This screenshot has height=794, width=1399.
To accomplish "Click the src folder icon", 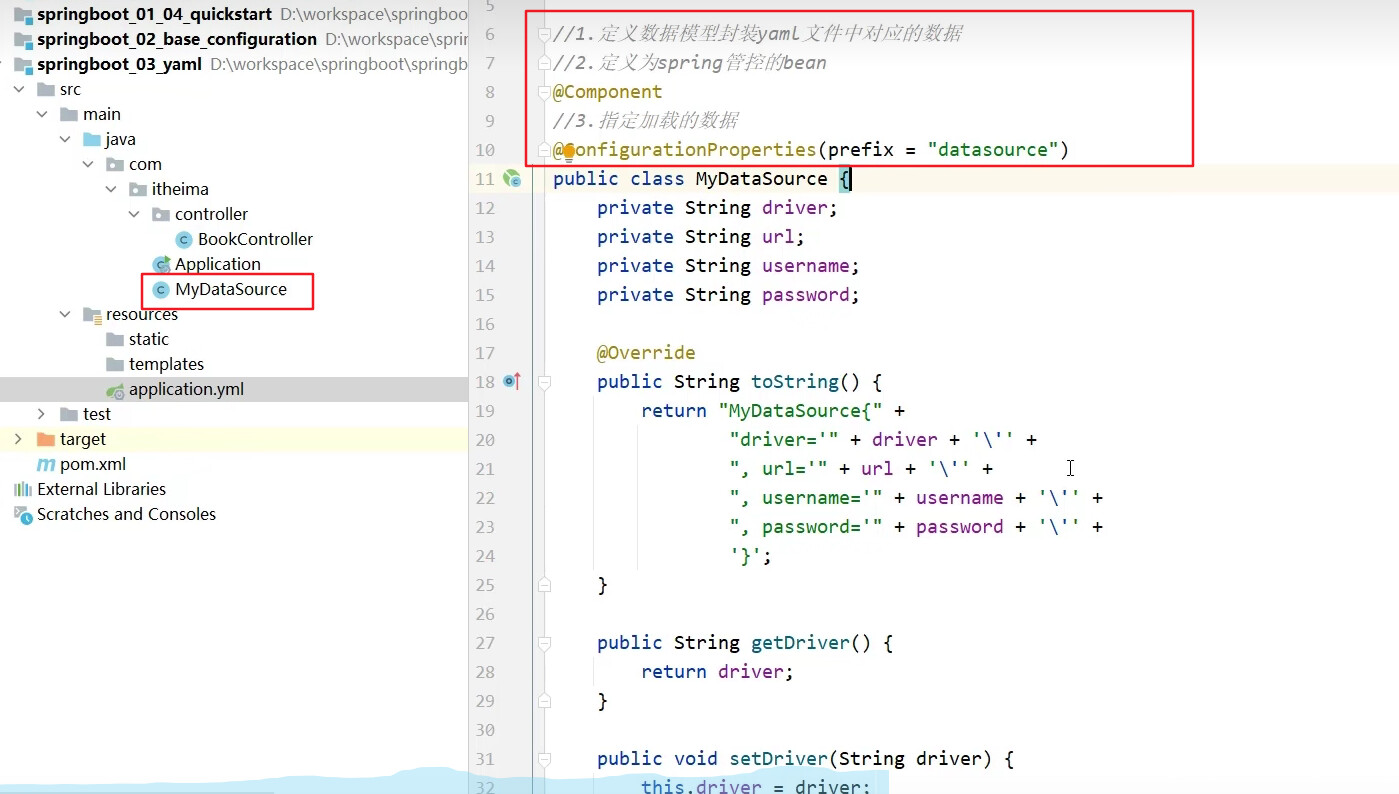I will [46, 89].
